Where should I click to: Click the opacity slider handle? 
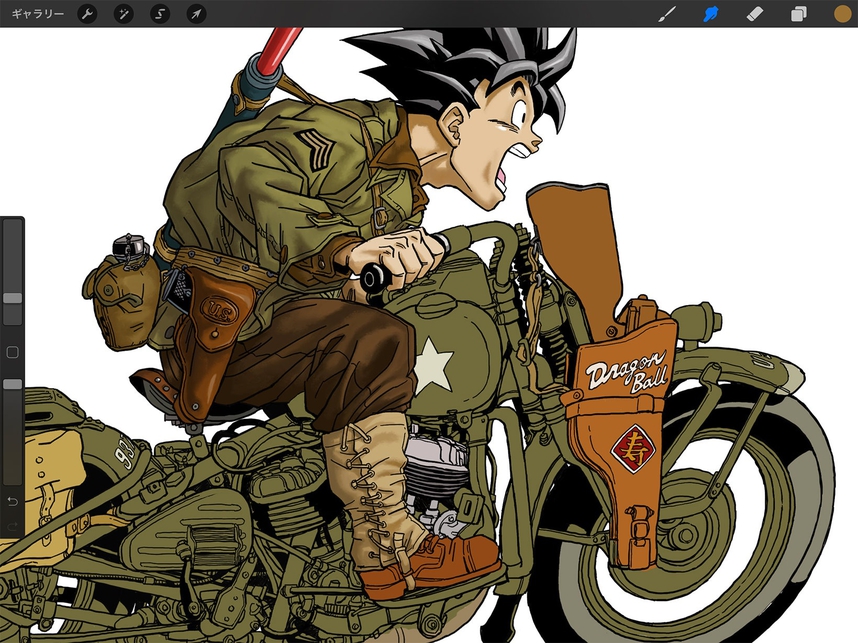pyautogui.click(x=13, y=383)
